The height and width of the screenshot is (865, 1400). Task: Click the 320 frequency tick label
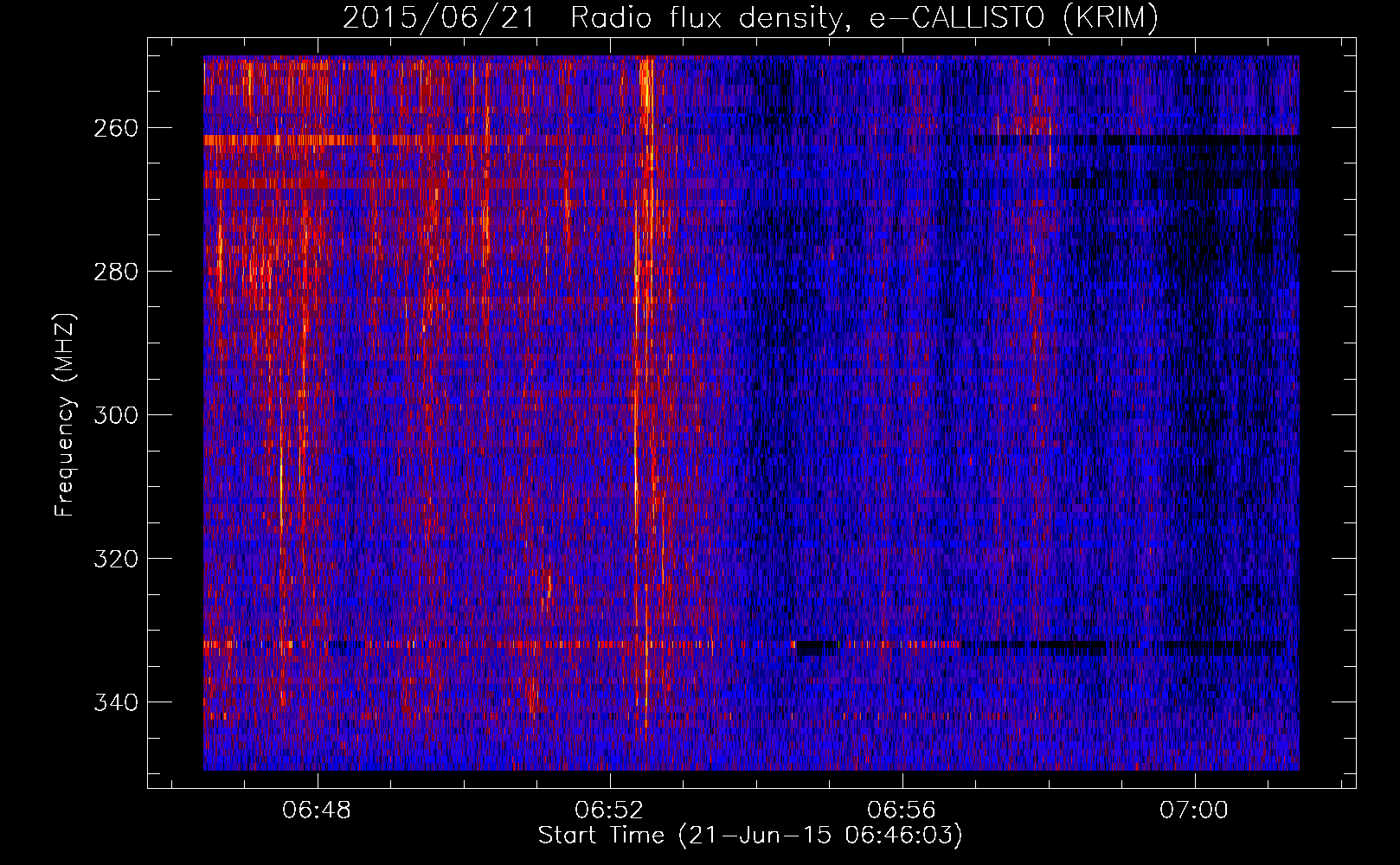[116, 559]
